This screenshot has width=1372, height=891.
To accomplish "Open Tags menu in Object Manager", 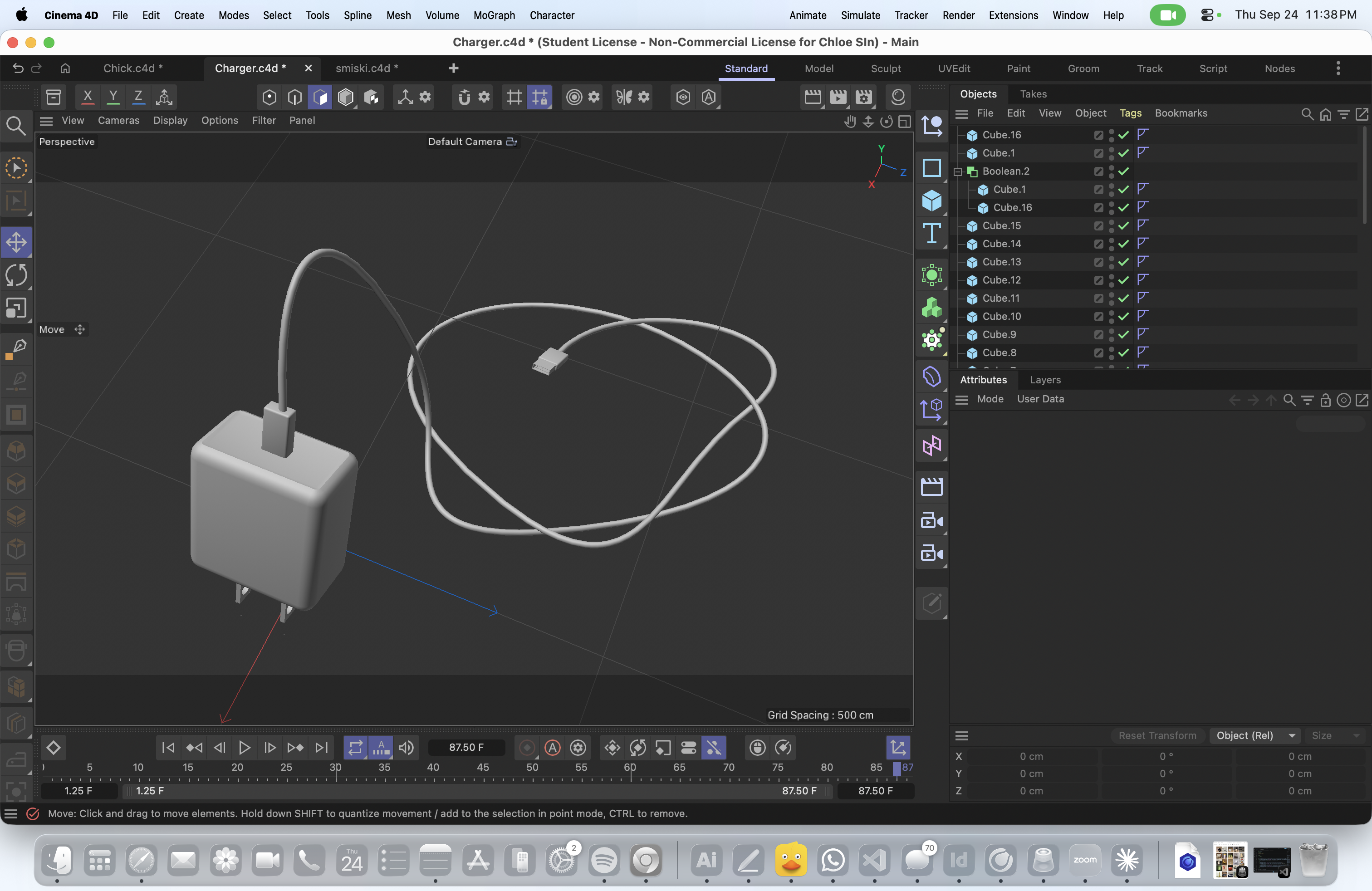I will click(x=1130, y=113).
